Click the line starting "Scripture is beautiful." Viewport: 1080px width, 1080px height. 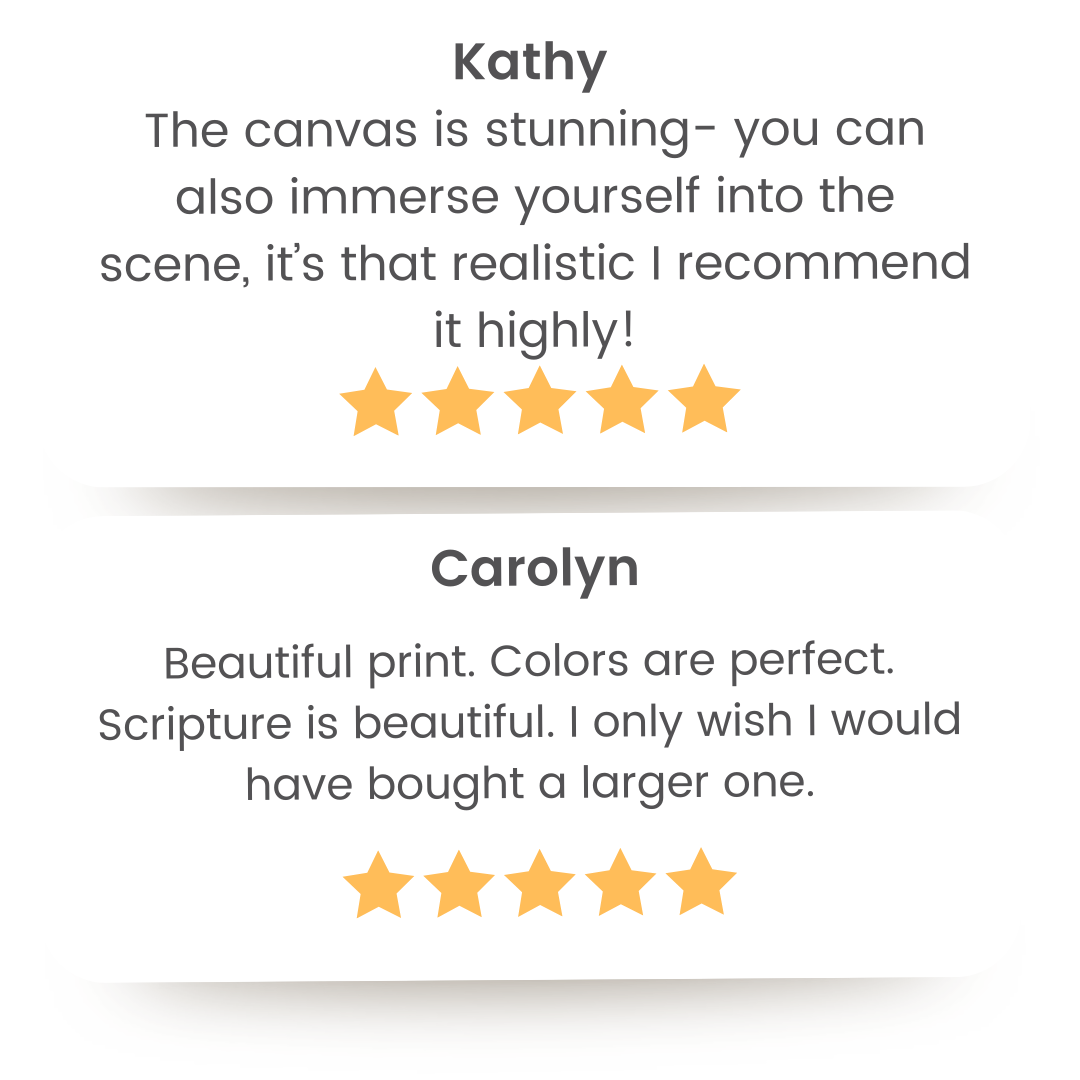click(529, 722)
